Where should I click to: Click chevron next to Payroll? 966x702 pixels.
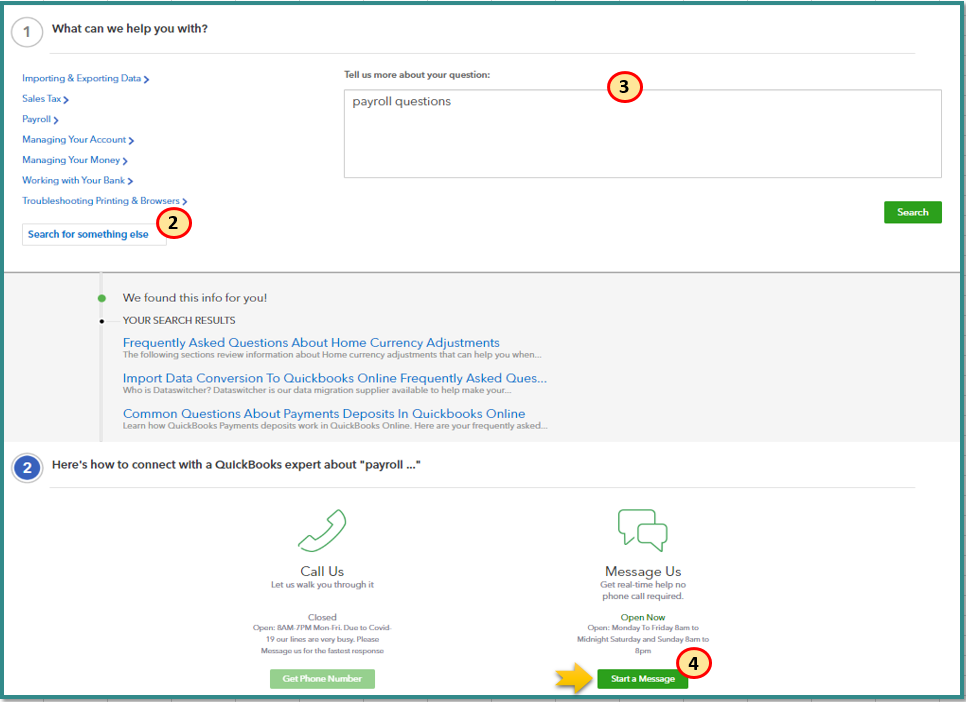pos(55,120)
